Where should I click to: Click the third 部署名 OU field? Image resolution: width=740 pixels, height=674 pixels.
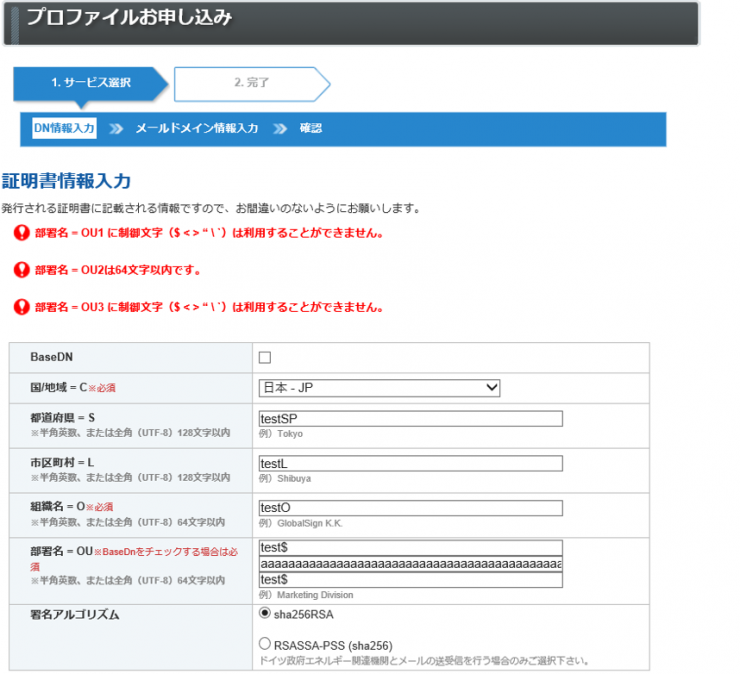(x=411, y=580)
